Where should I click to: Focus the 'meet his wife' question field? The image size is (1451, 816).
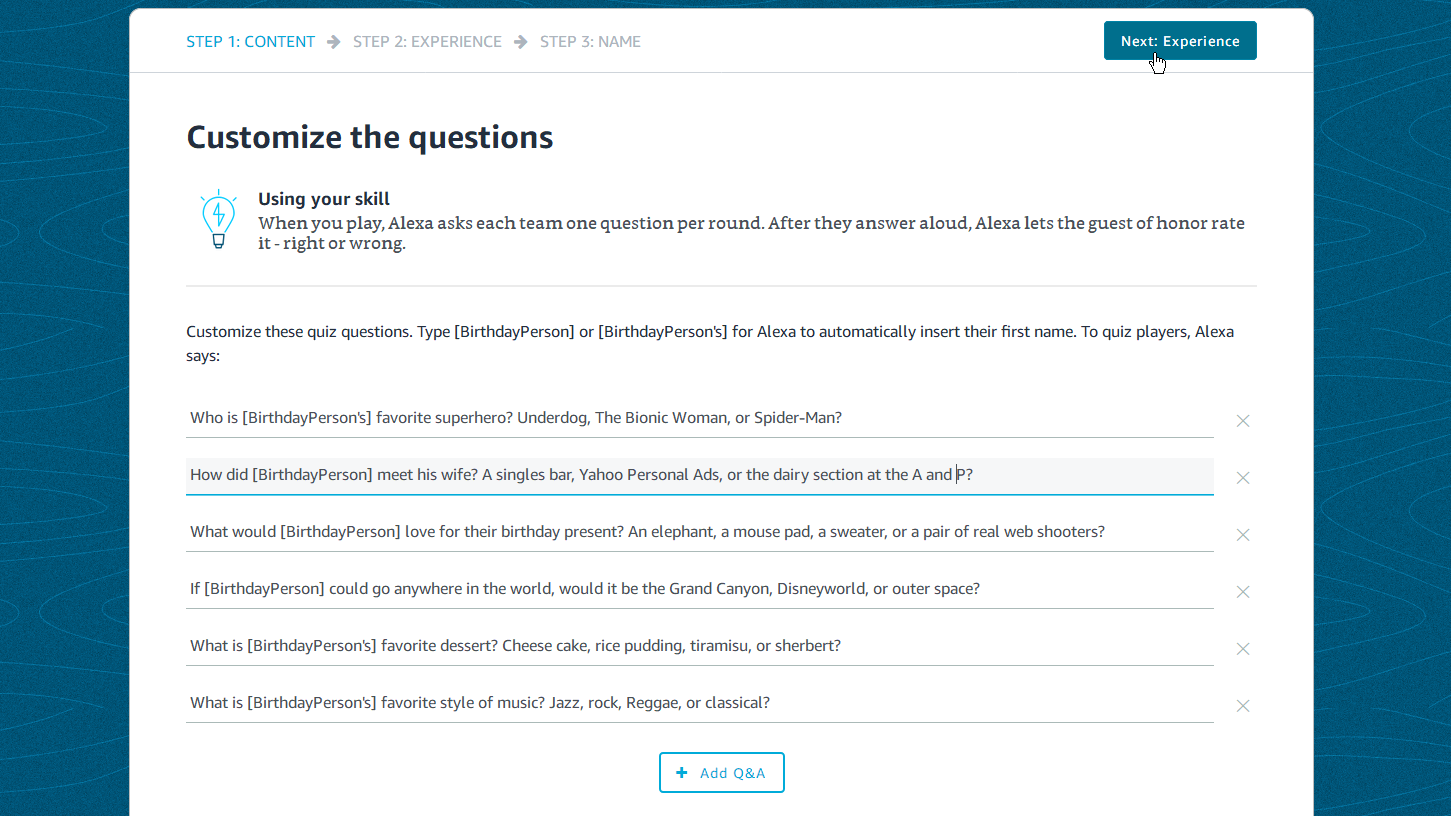[700, 475]
